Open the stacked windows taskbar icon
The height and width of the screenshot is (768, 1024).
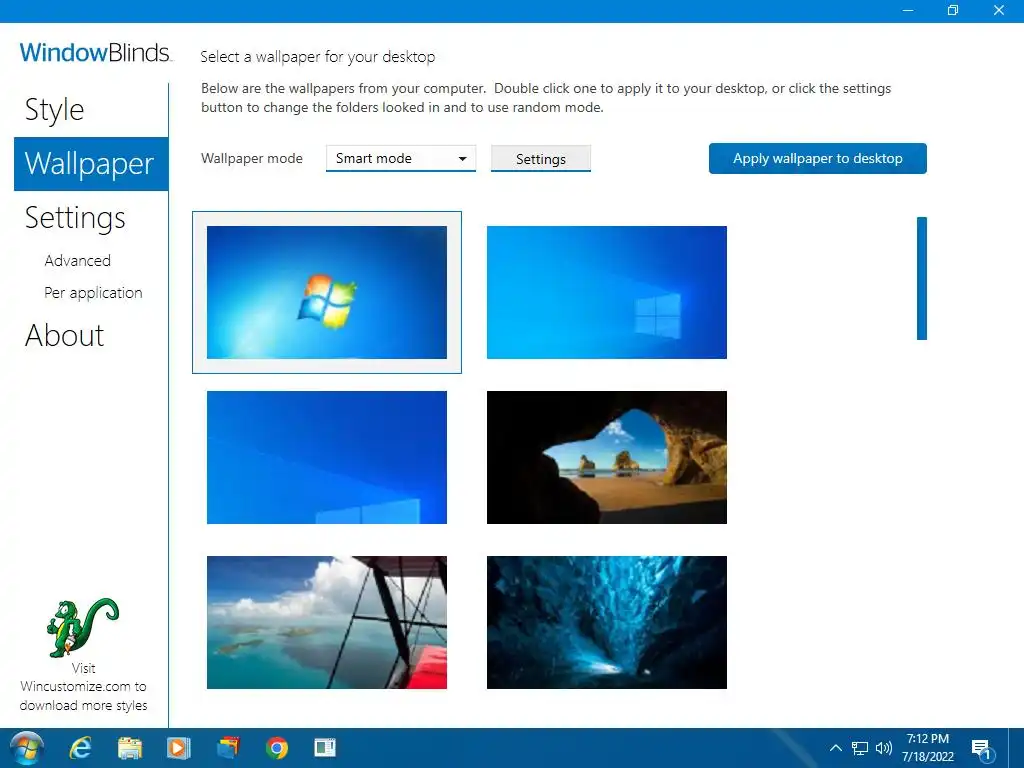(x=228, y=748)
